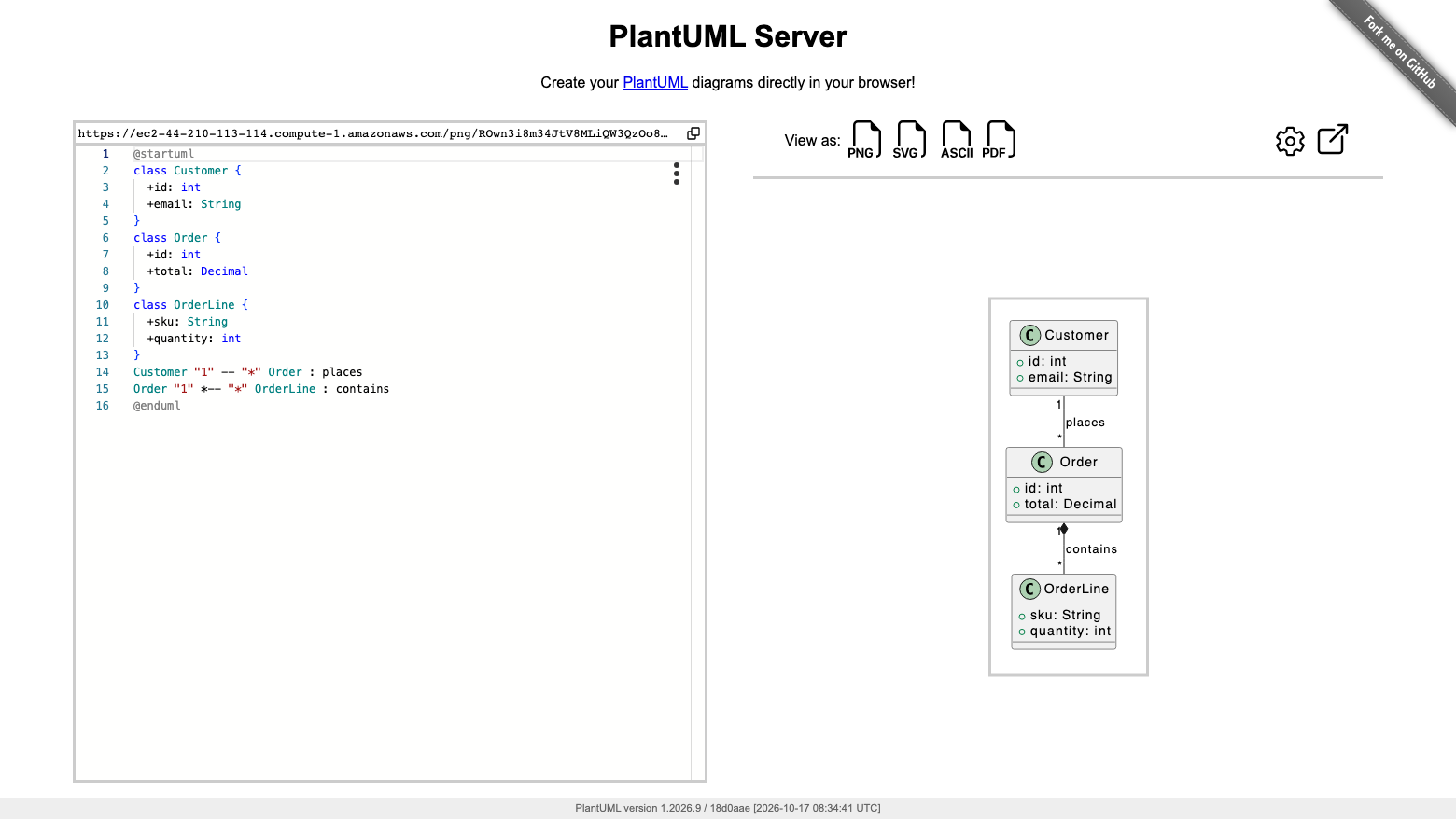
Task: Focus the diagram URL field
Action: coord(373,133)
